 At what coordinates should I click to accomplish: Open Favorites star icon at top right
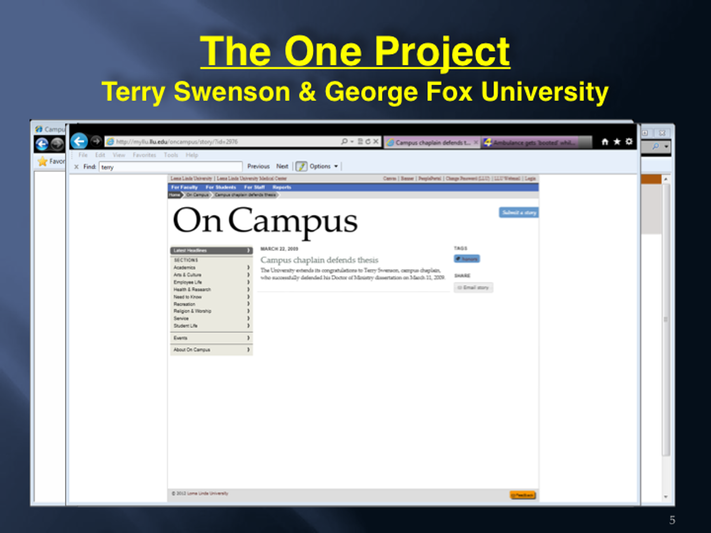617,142
